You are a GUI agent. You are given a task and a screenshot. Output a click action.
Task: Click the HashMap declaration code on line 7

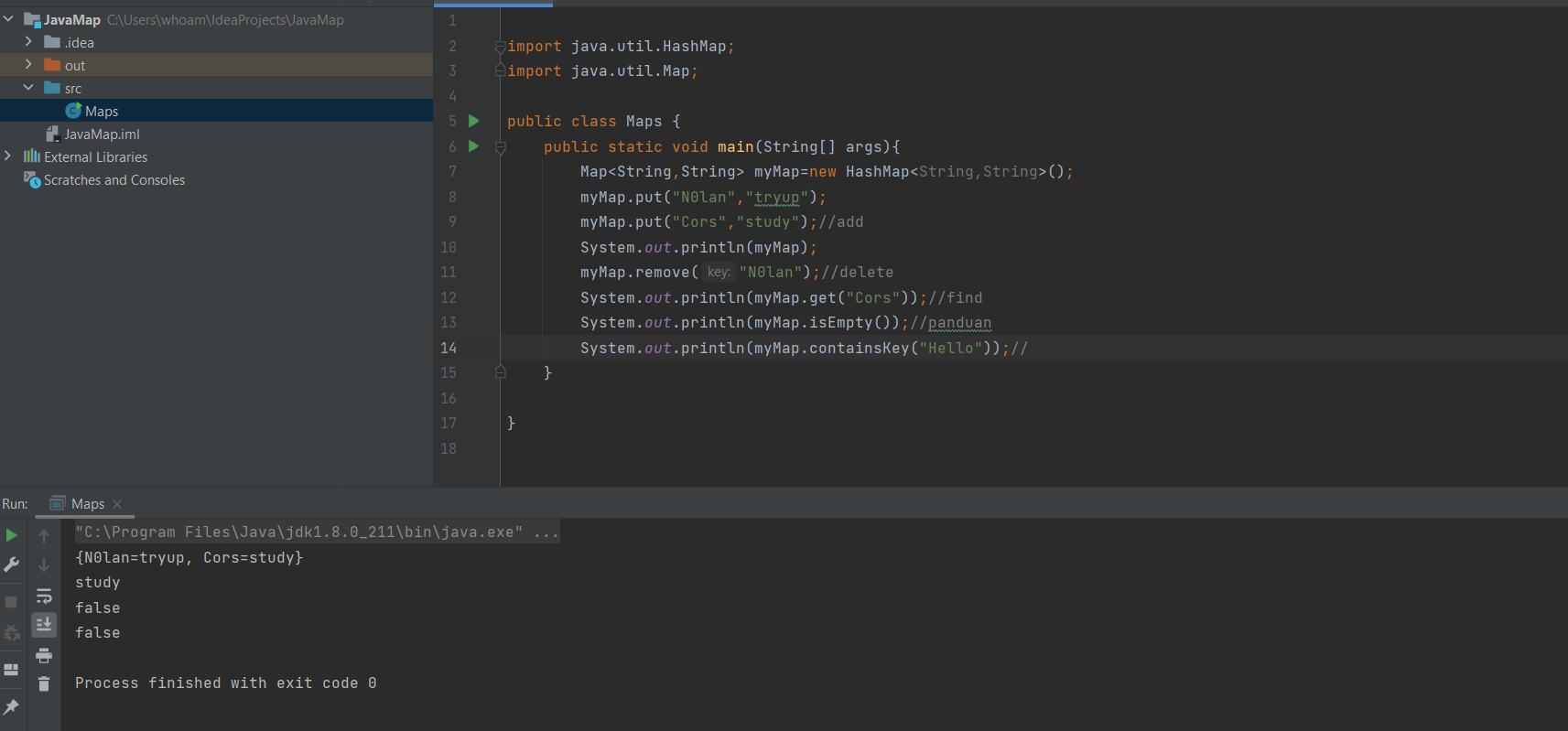click(x=827, y=171)
